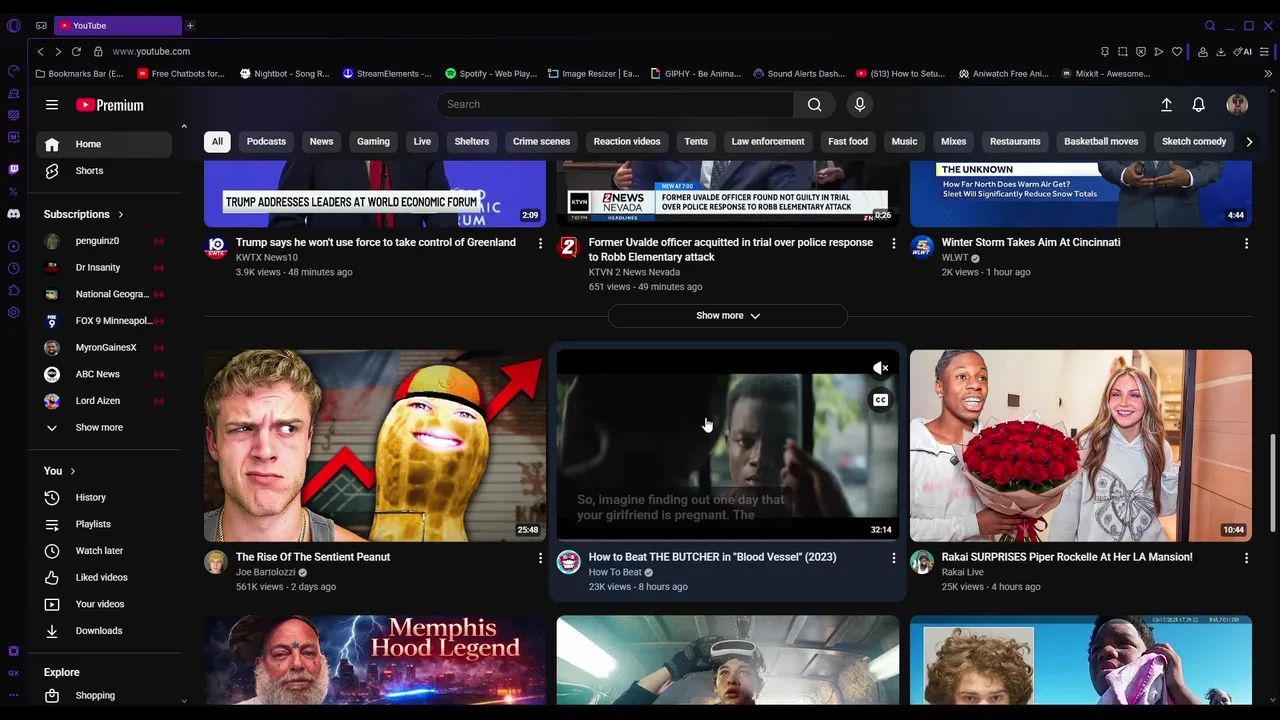Open ABC News subscription channel

pos(104,374)
